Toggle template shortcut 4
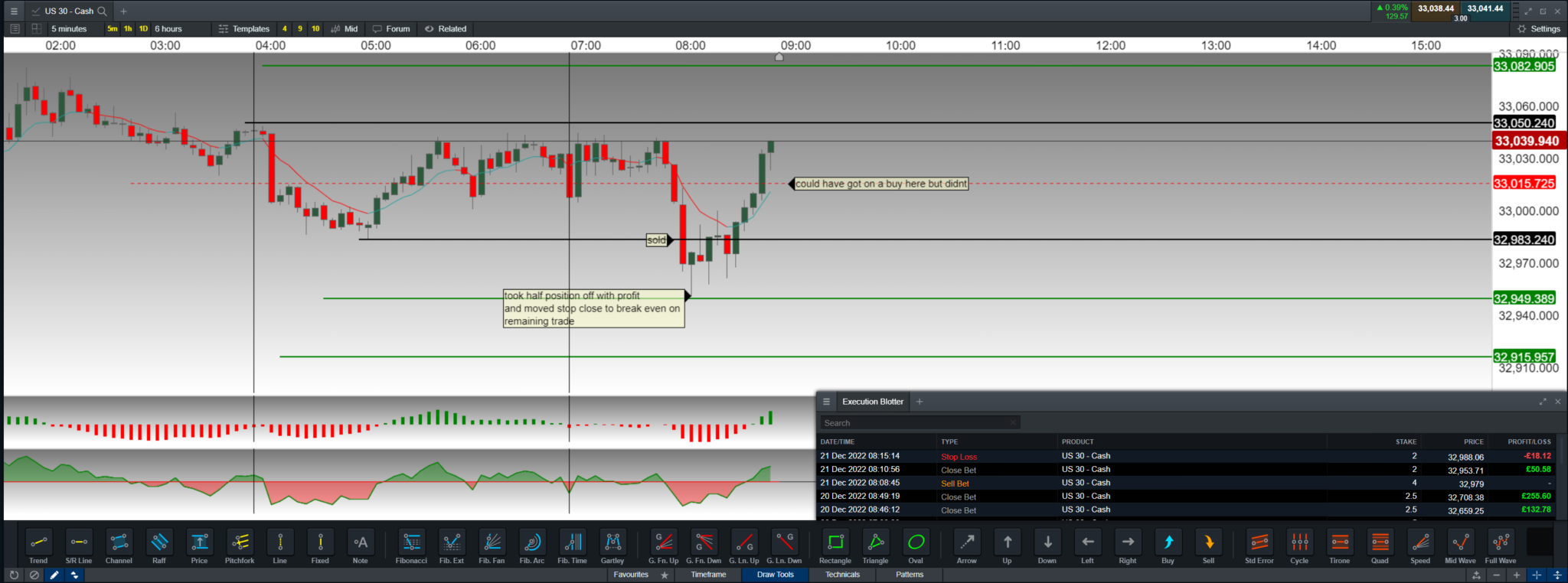This screenshot has width=1568, height=583. pyautogui.click(x=285, y=29)
